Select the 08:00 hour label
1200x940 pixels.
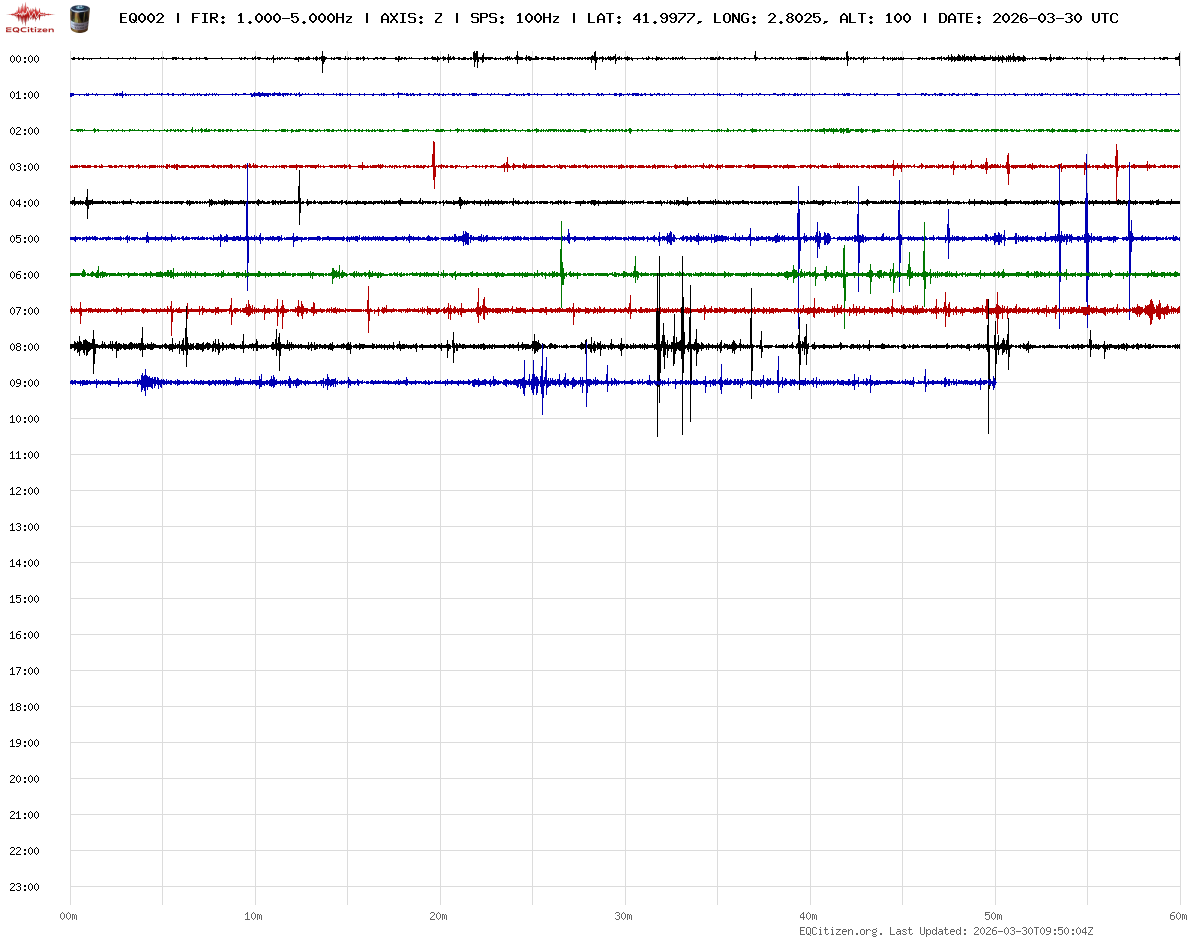(x=24, y=347)
